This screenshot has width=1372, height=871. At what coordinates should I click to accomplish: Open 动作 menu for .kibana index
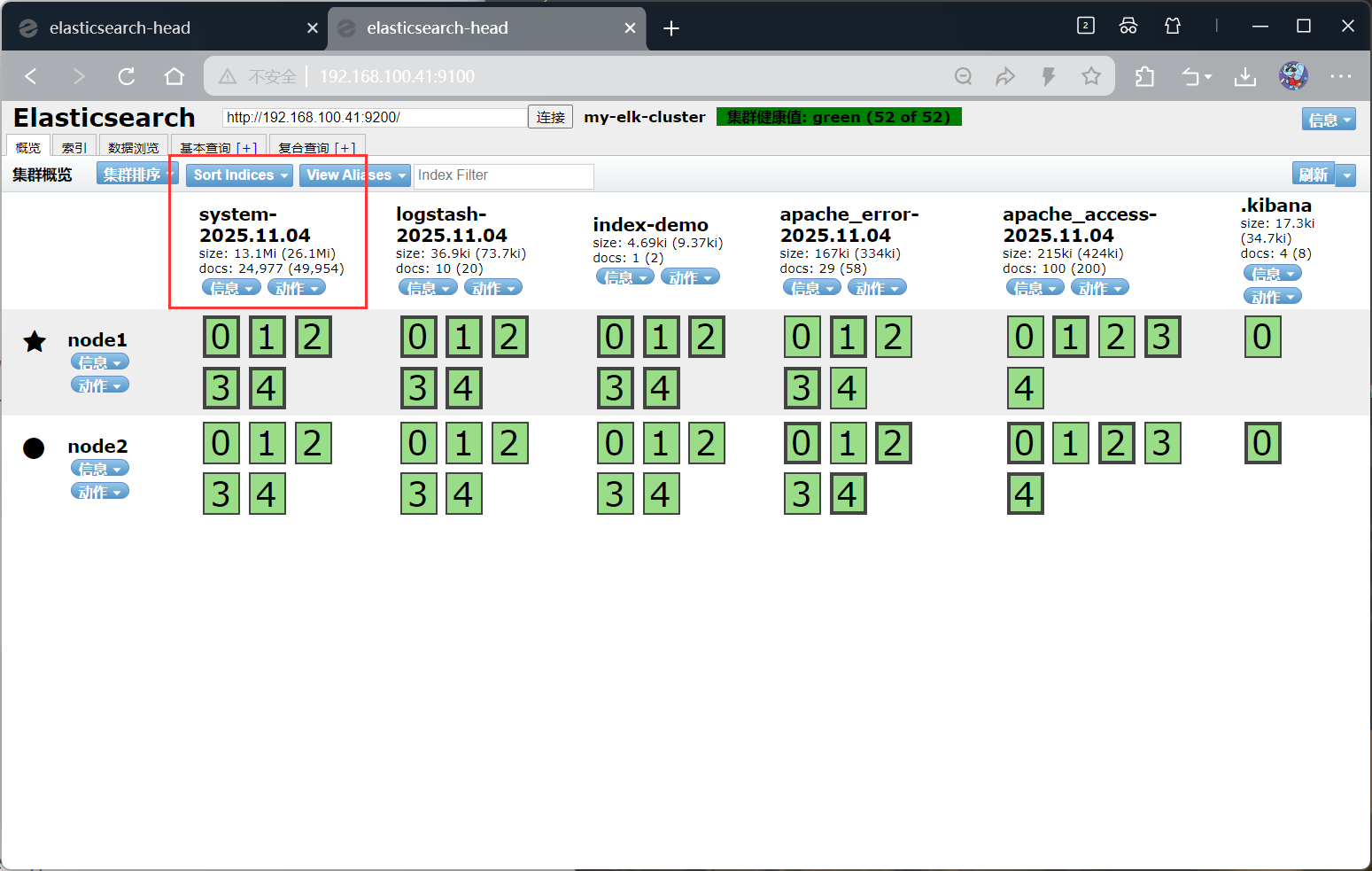click(1273, 297)
